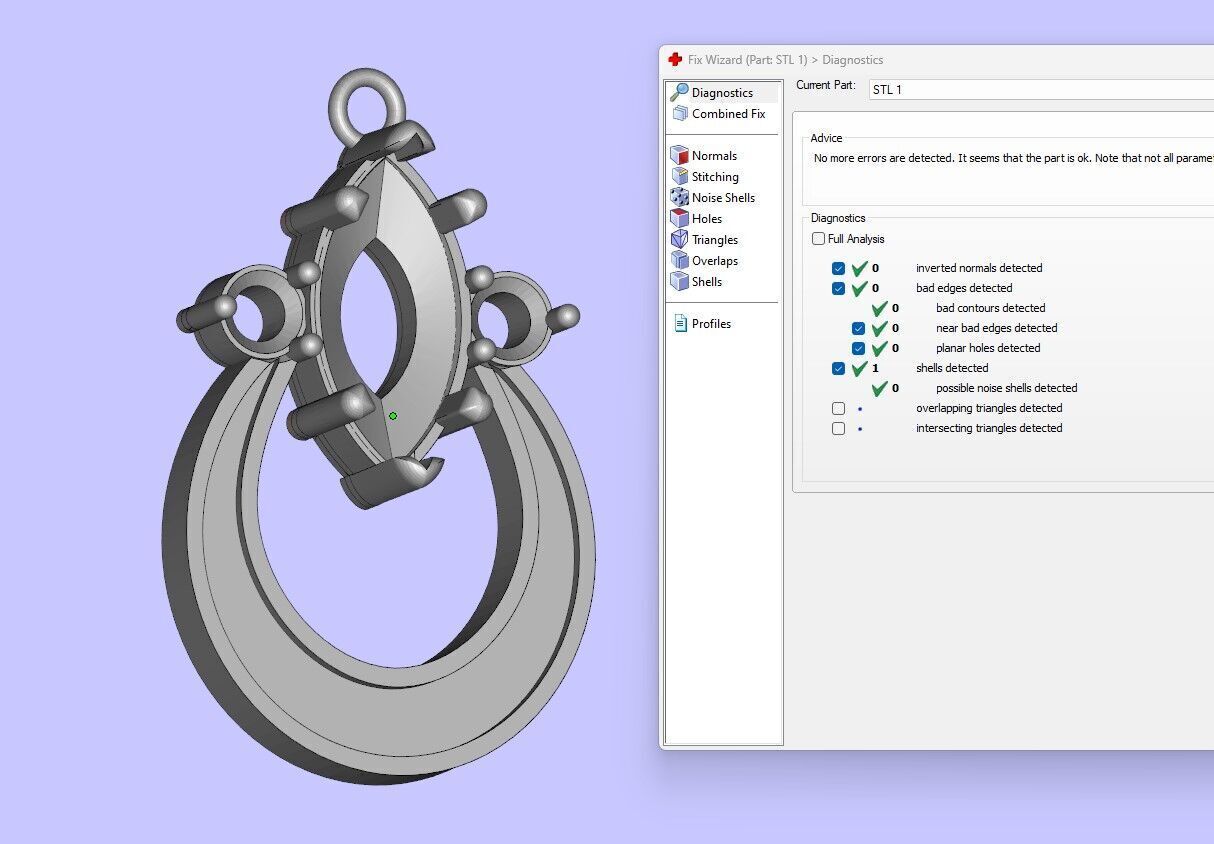Enable the Full Analysis checkbox

818,239
